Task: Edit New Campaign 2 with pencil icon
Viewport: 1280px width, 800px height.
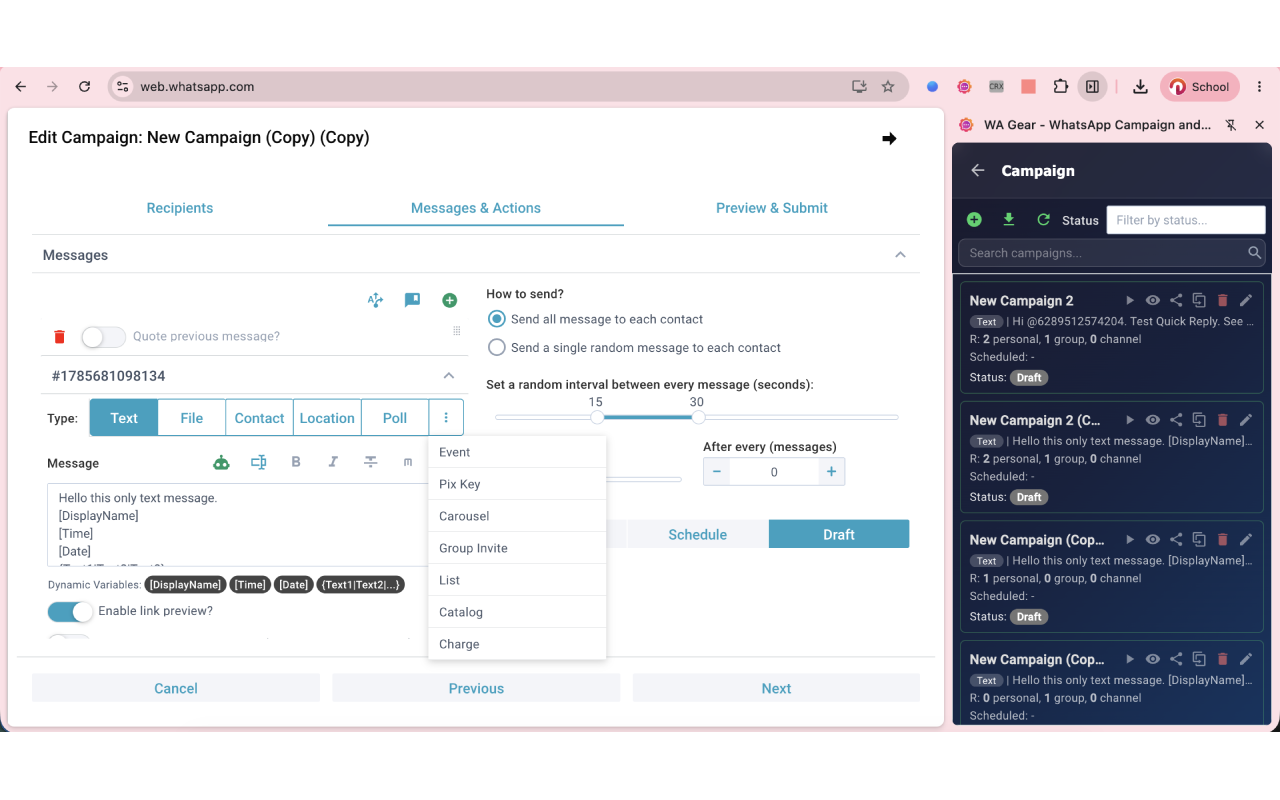Action: click(1246, 300)
